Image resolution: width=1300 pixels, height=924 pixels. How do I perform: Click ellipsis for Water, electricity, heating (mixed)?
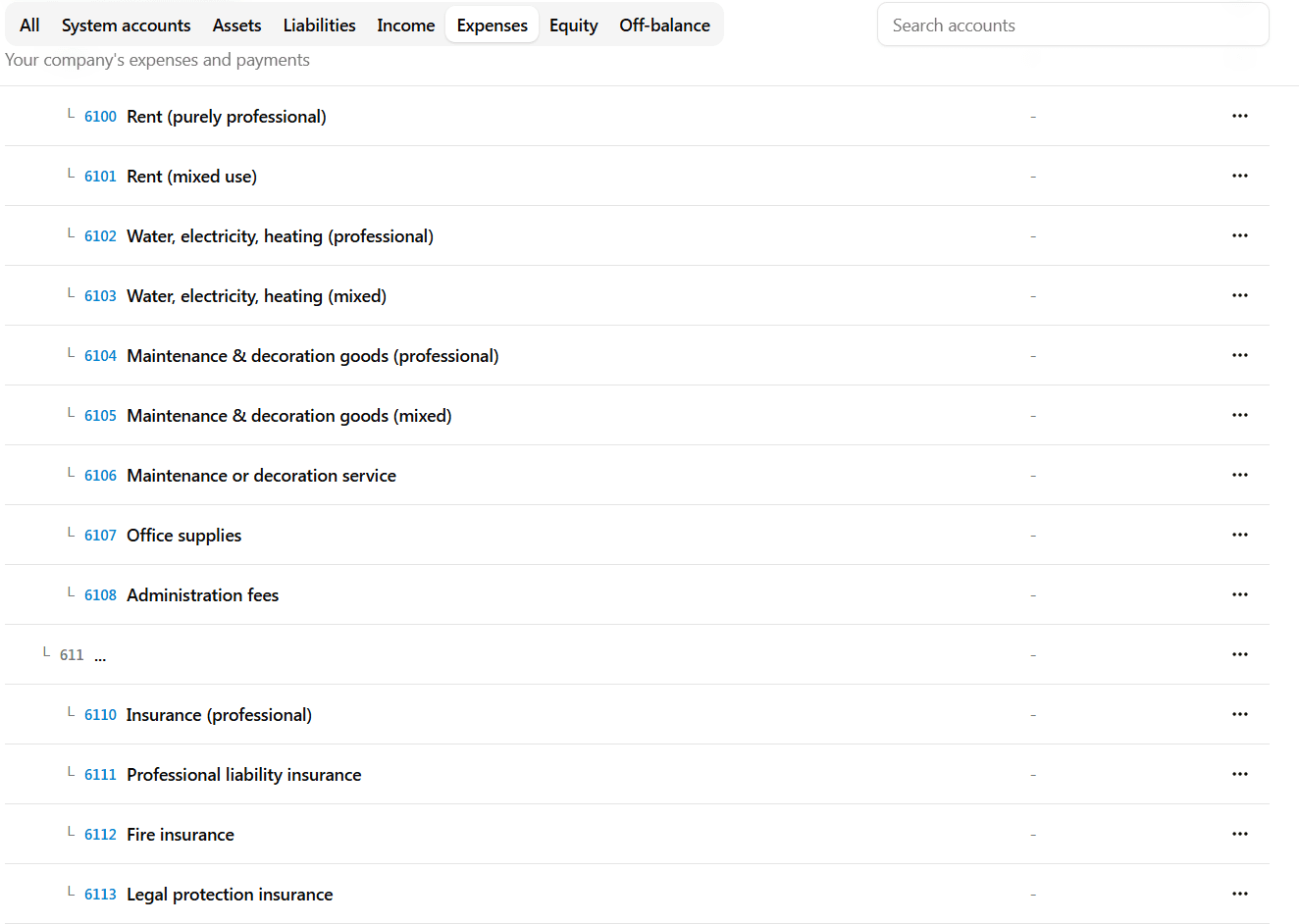[1239, 295]
